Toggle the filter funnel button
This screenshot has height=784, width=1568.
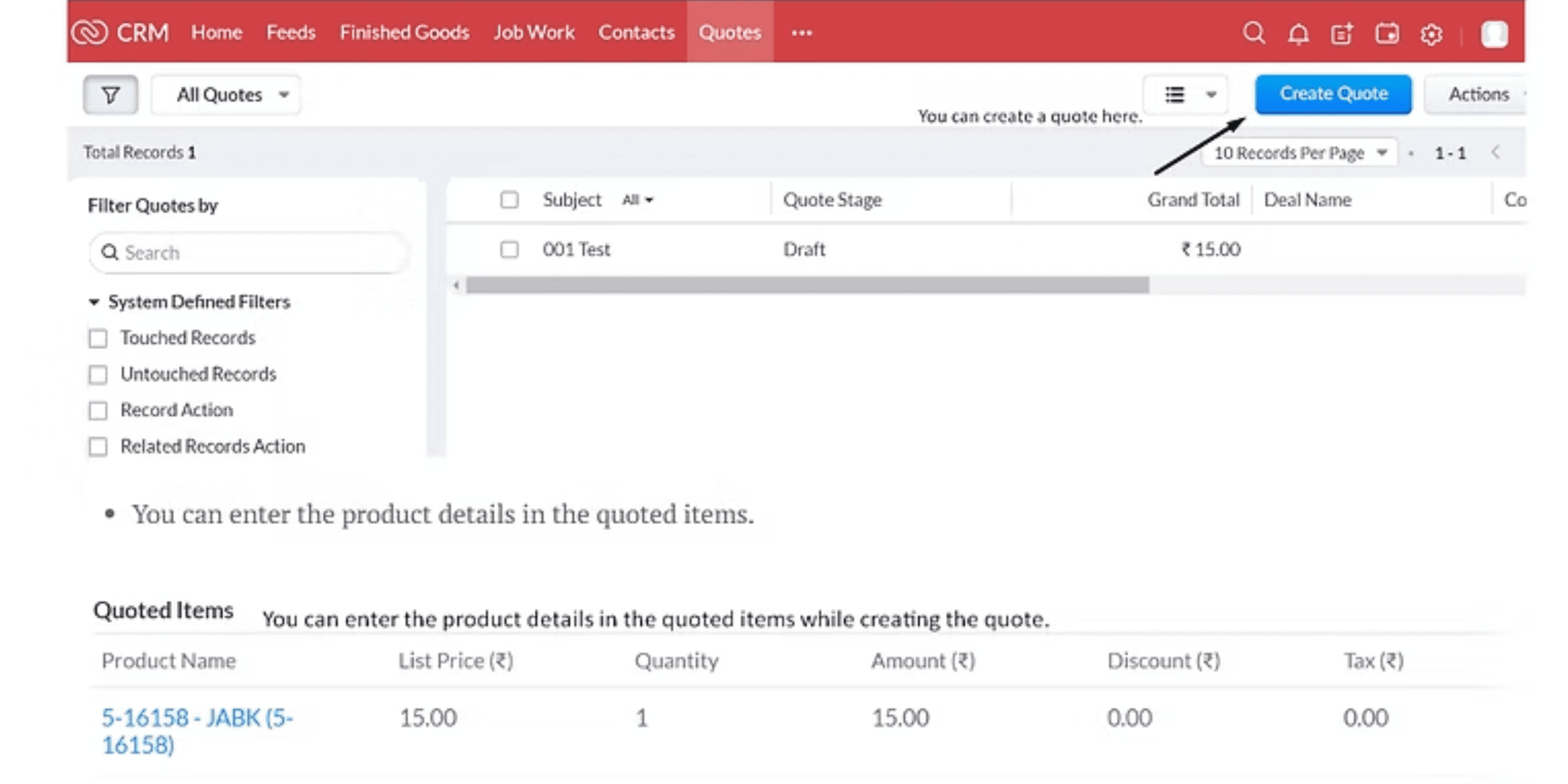pyautogui.click(x=110, y=95)
